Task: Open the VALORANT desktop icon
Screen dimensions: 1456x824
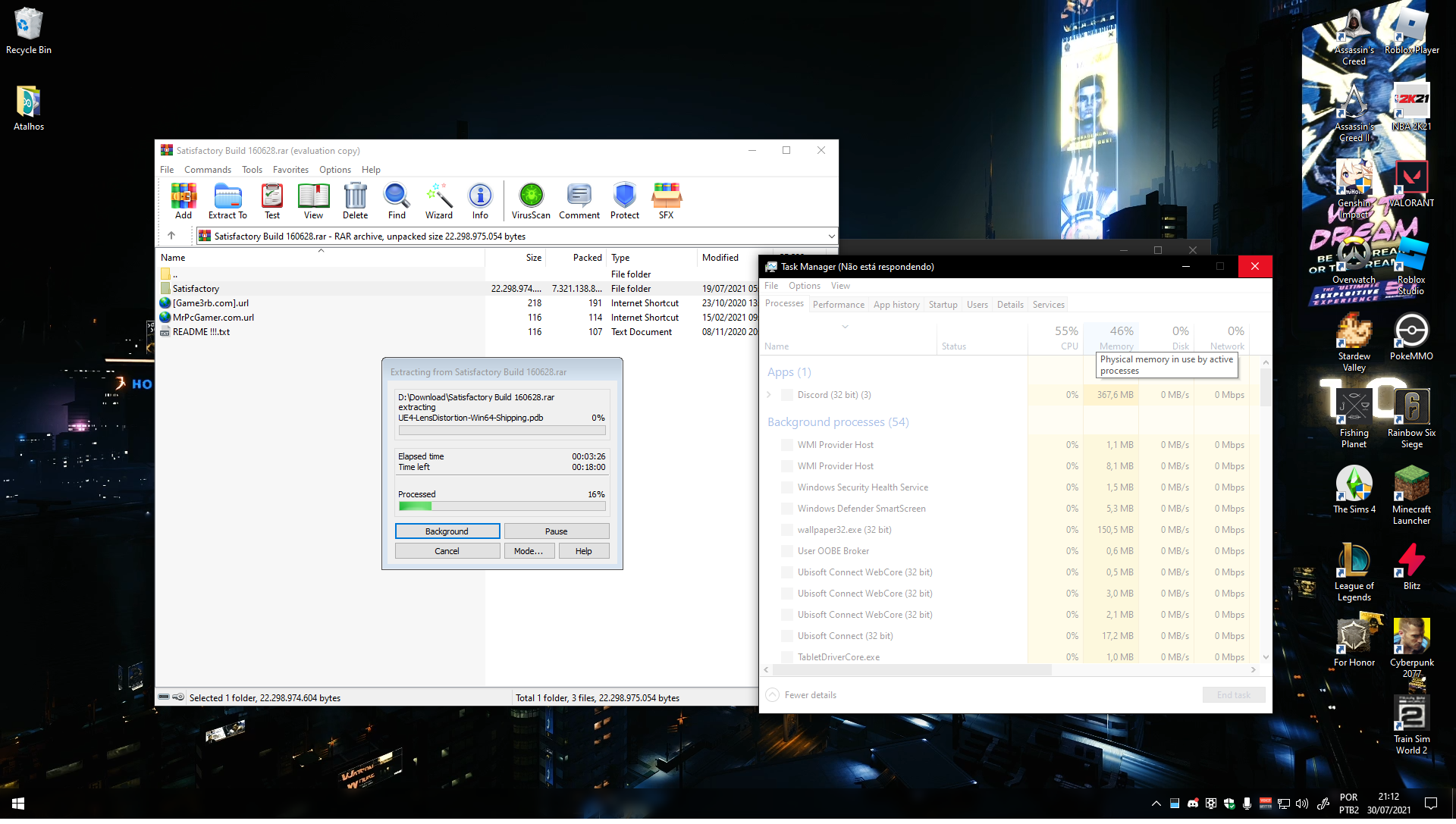Action: coord(1411,184)
